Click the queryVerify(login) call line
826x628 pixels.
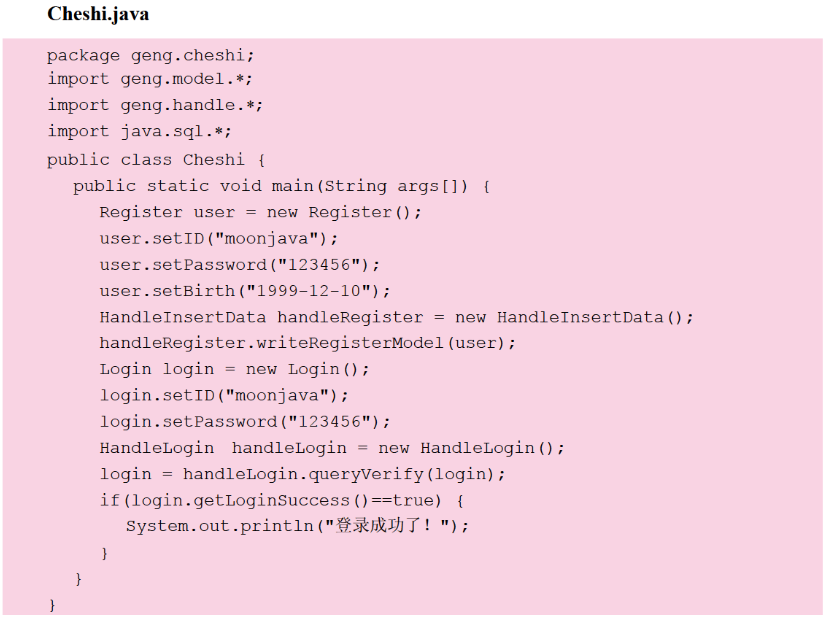click(302, 474)
